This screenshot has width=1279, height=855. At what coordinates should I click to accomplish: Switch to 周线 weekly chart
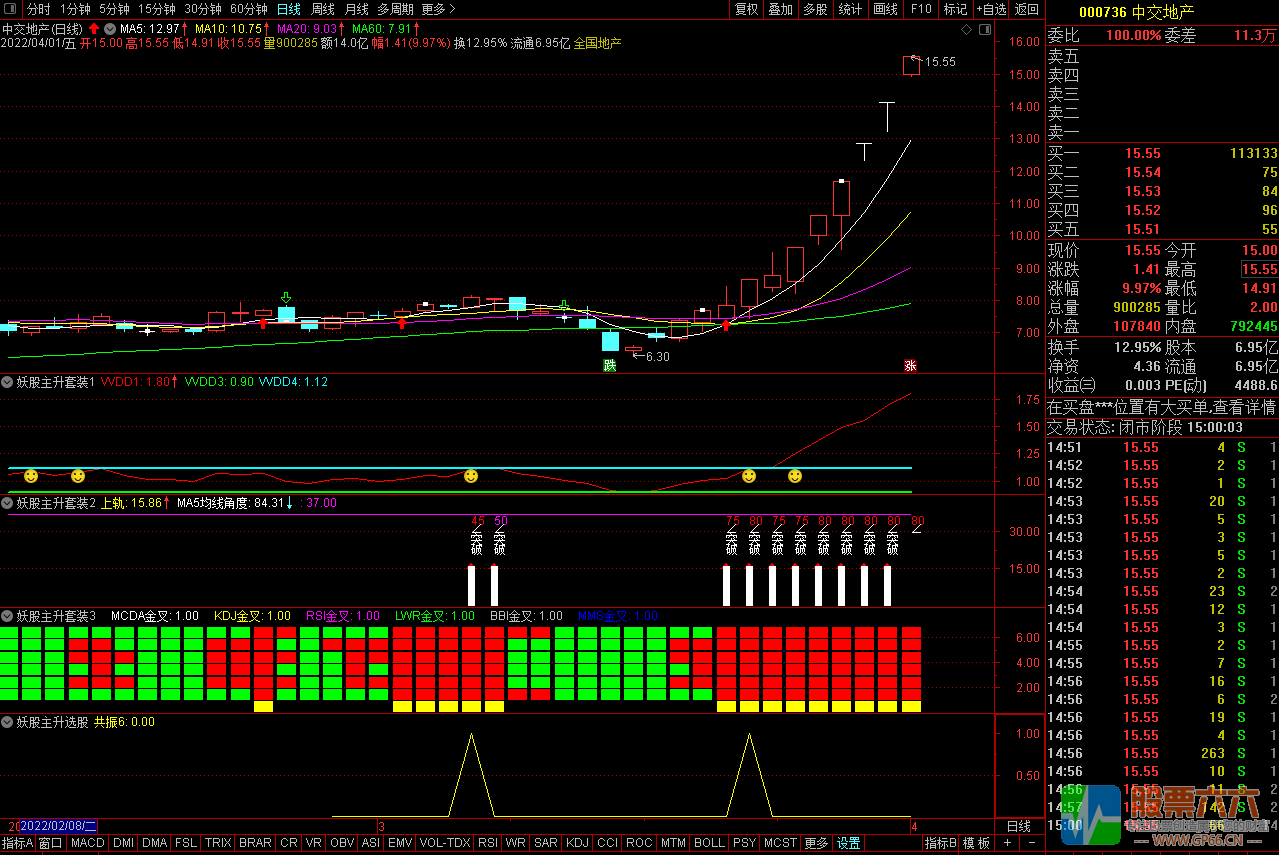point(322,9)
